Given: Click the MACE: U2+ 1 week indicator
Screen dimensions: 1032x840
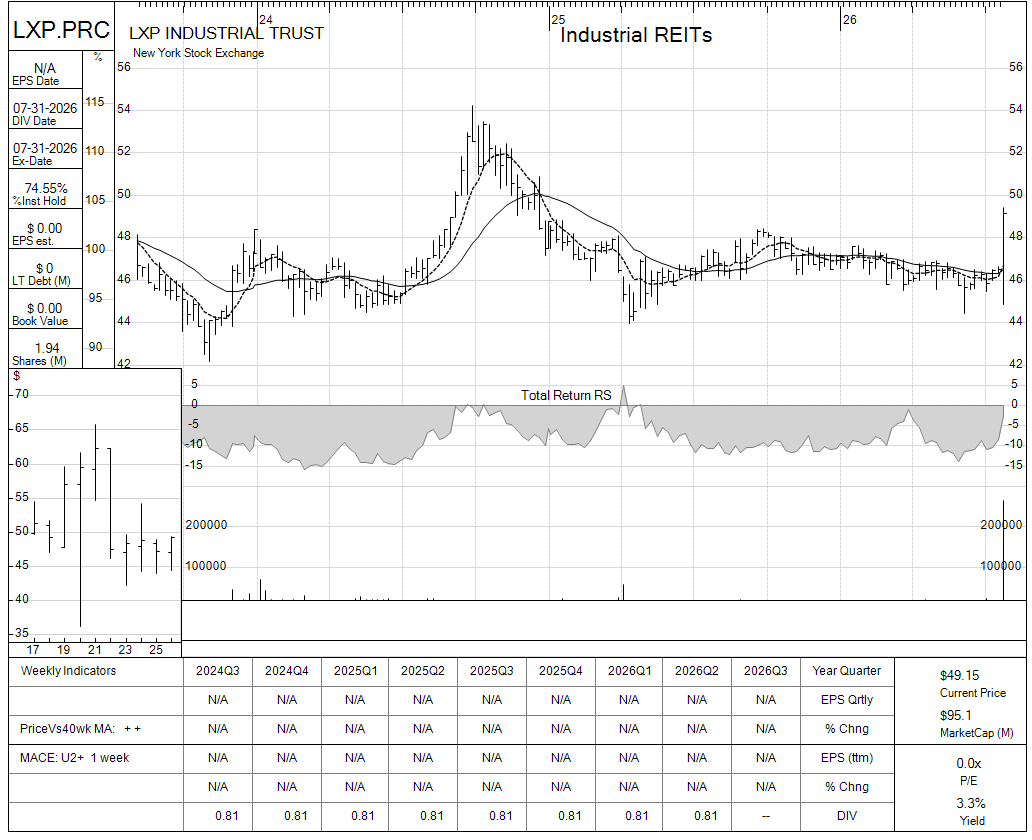Looking at the screenshot, I should pos(74,758).
